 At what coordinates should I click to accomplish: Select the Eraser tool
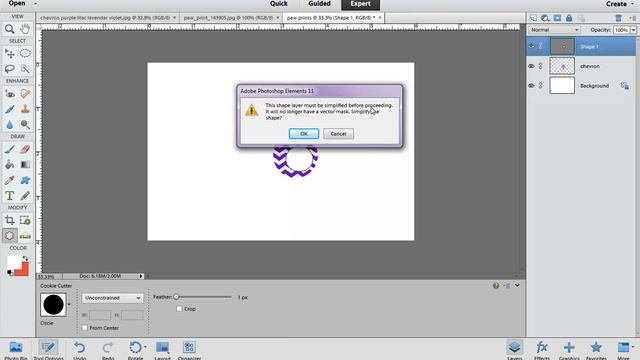(25, 149)
